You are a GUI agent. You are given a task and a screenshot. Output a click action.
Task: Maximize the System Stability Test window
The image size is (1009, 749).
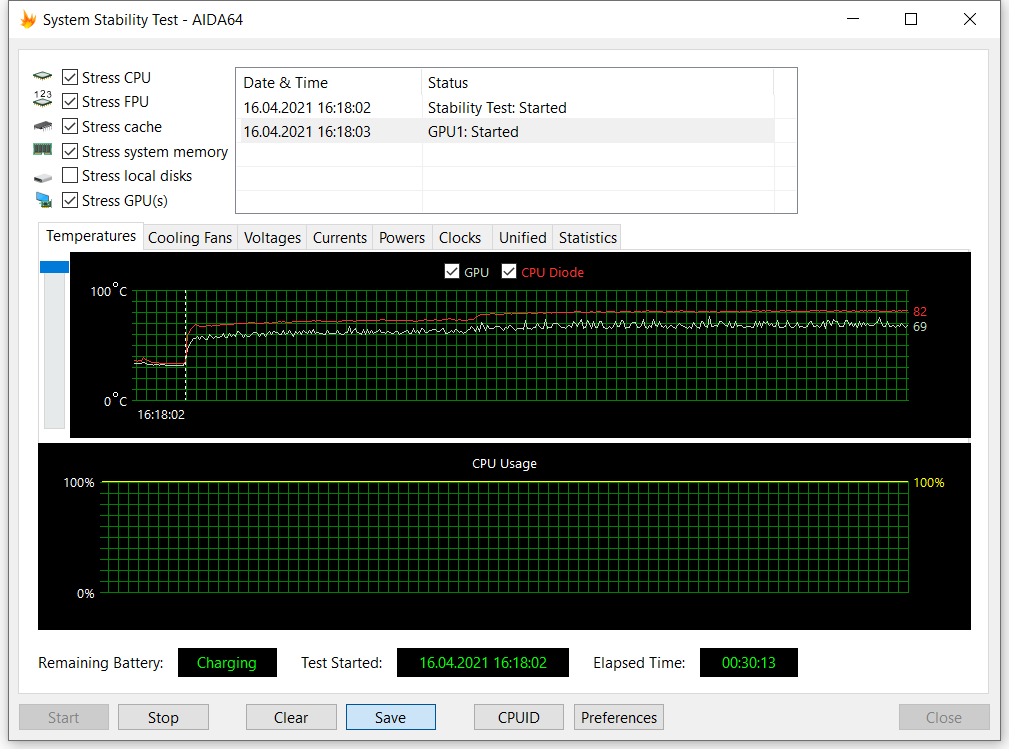click(x=911, y=19)
